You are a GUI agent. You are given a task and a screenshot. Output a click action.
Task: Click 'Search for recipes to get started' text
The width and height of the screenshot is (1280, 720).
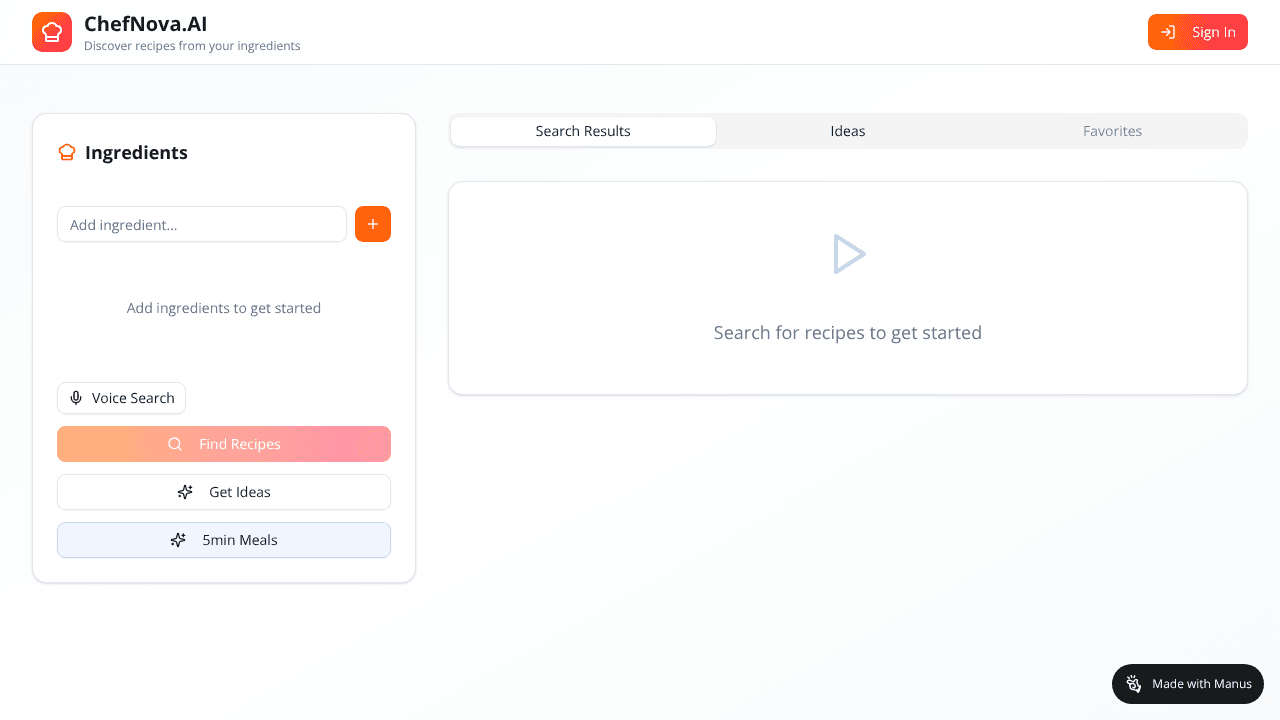(848, 332)
